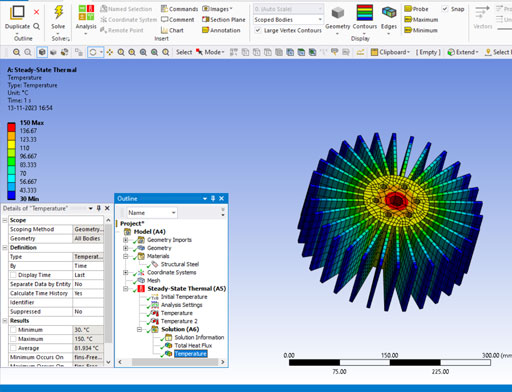Click the shaded exterior cube view icon
Viewport: 512px width, 392px height.
[x=42, y=52]
